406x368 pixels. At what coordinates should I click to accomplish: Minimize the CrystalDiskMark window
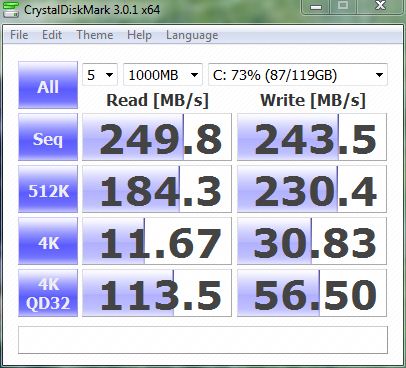click(x=316, y=7)
